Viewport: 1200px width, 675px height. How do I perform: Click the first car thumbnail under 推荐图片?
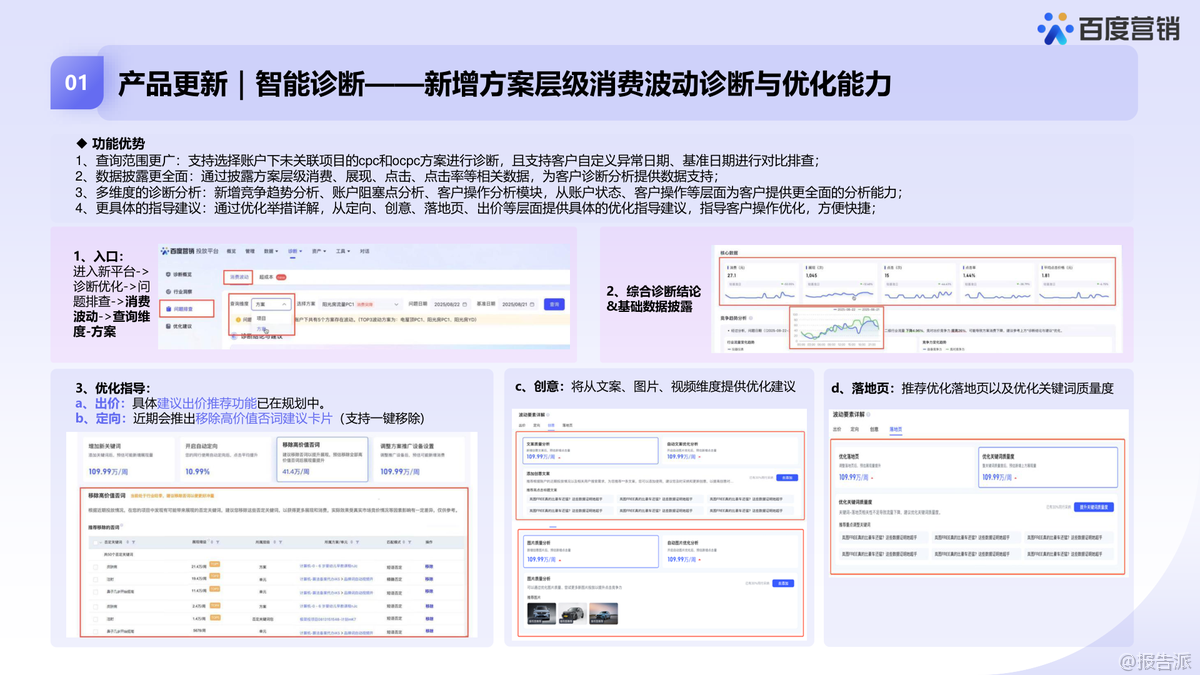[x=539, y=612]
